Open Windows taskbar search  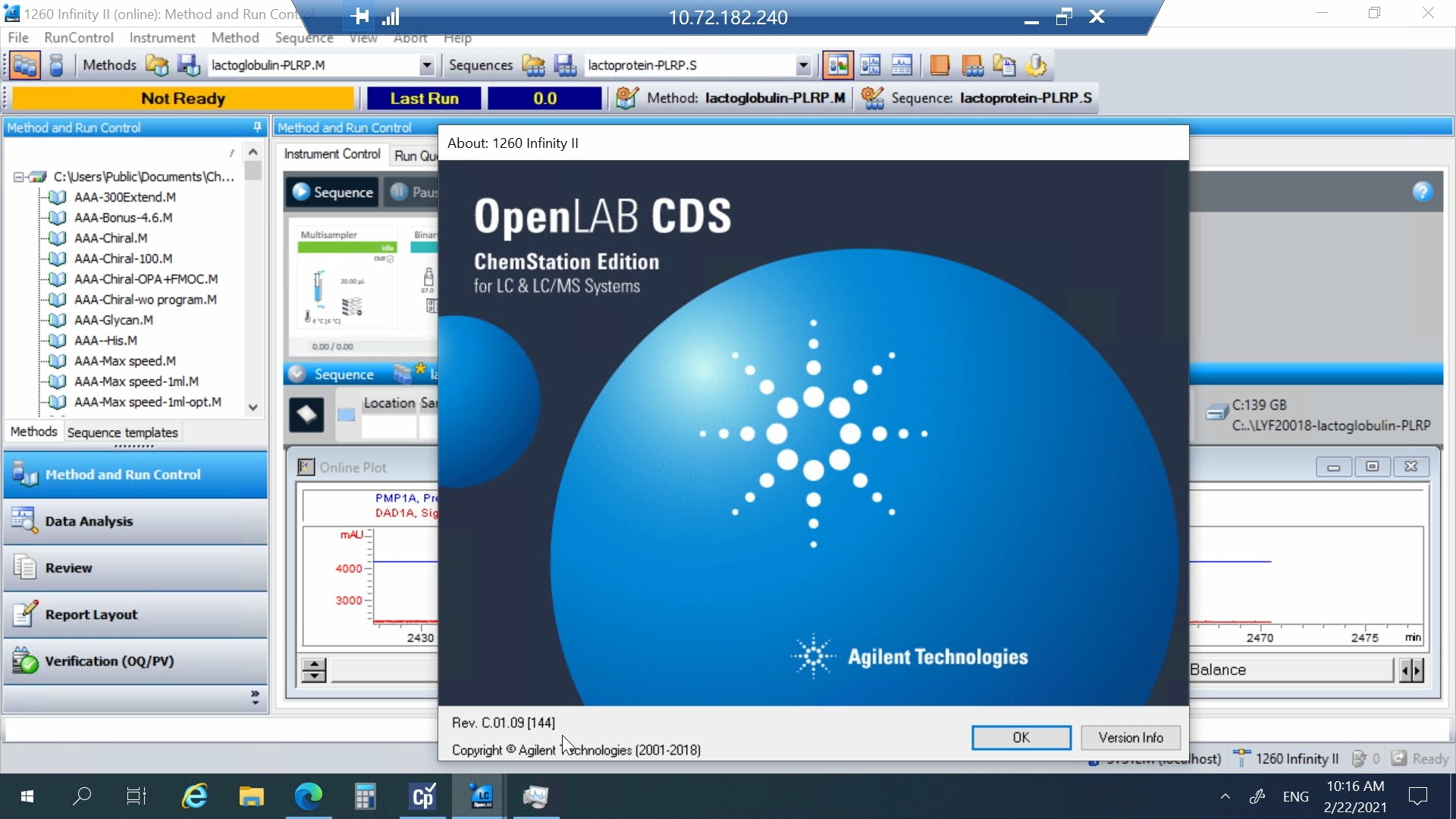click(82, 796)
